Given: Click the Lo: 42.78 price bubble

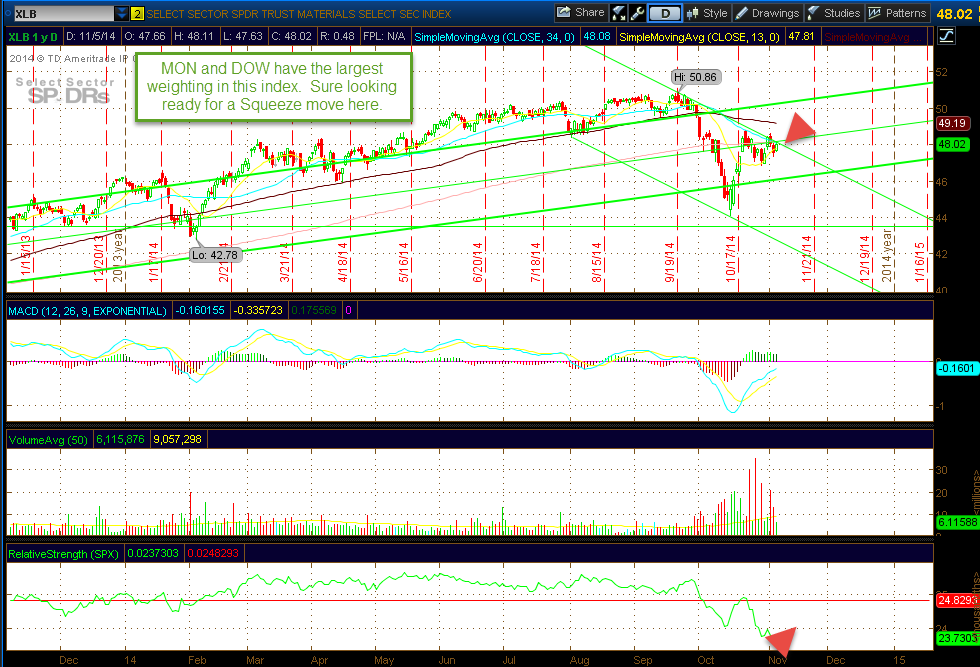Looking at the screenshot, I should pyautogui.click(x=216, y=254).
